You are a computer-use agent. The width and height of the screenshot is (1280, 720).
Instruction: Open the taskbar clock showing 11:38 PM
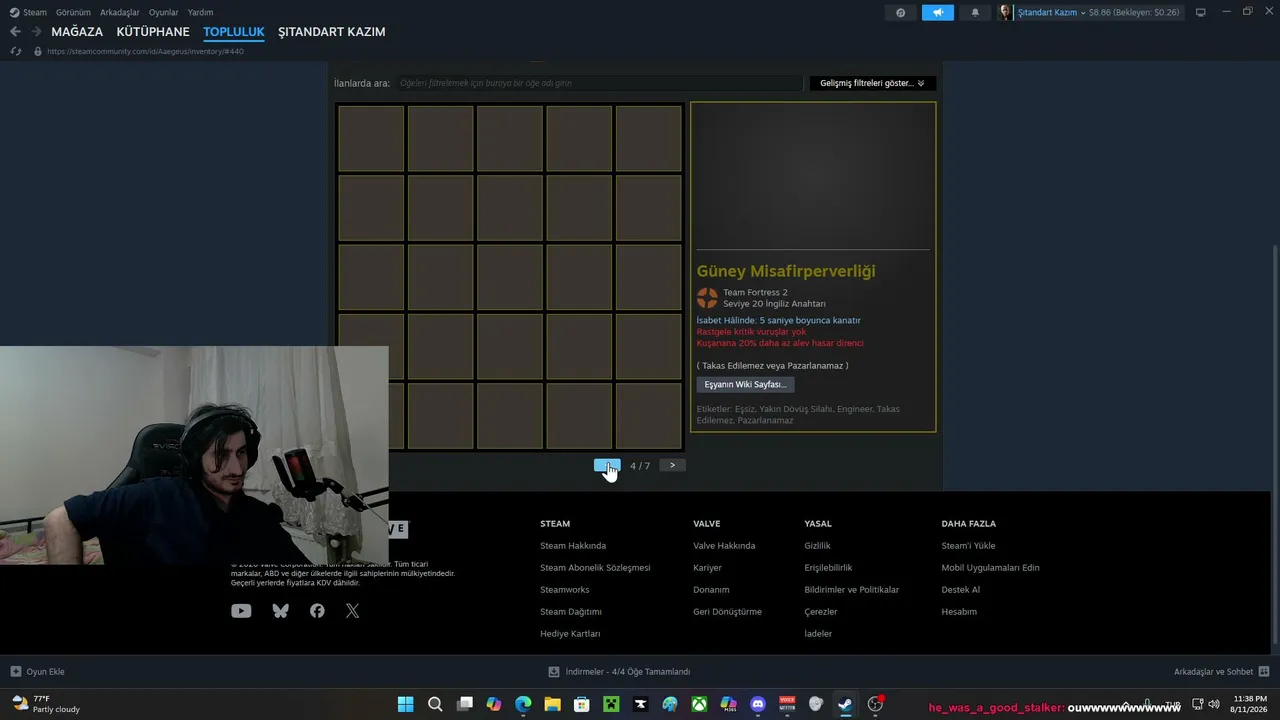coord(1250,704)
